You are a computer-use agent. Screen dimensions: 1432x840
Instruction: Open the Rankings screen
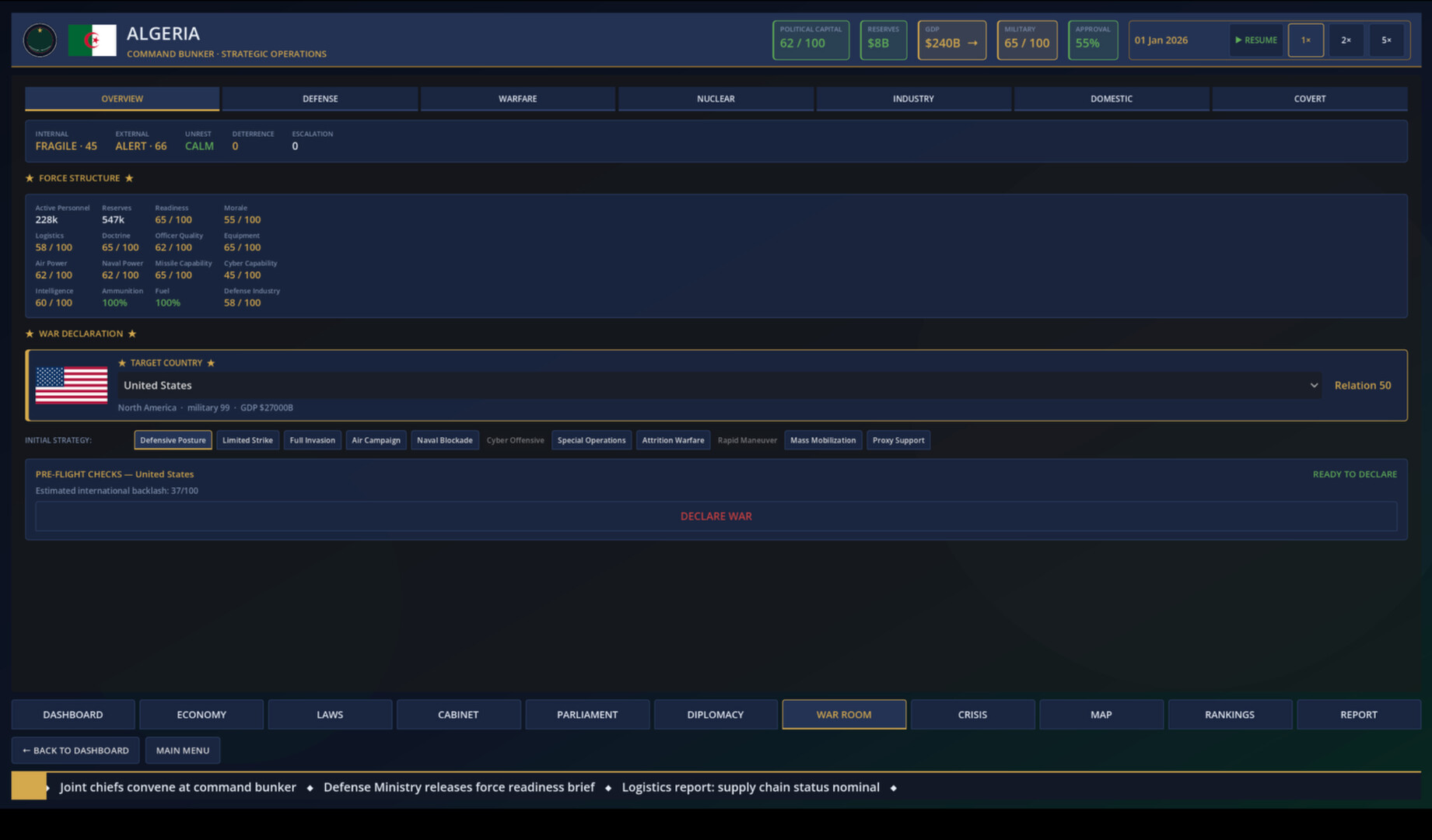[1230, 714]
